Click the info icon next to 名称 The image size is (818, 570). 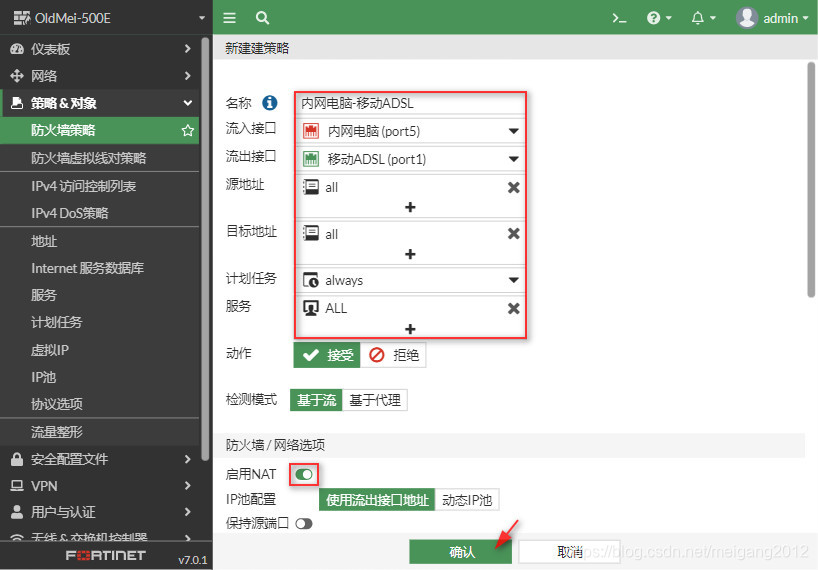(x=270, y=103)
